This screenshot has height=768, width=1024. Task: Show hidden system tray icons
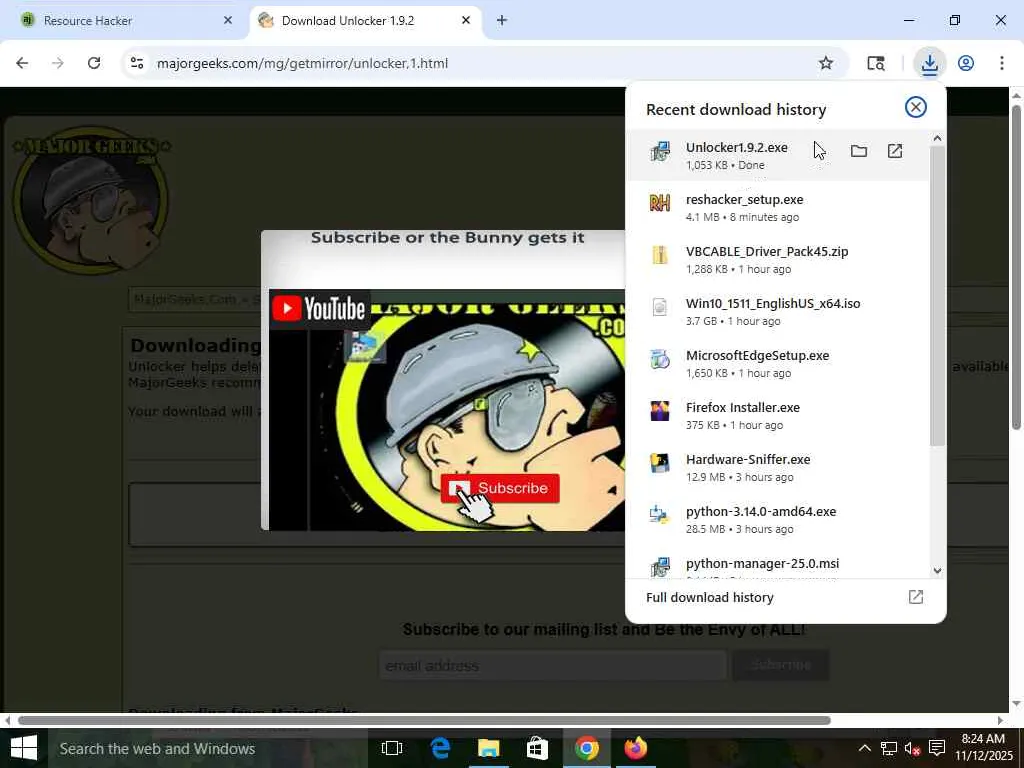click(x=864, y=748)
